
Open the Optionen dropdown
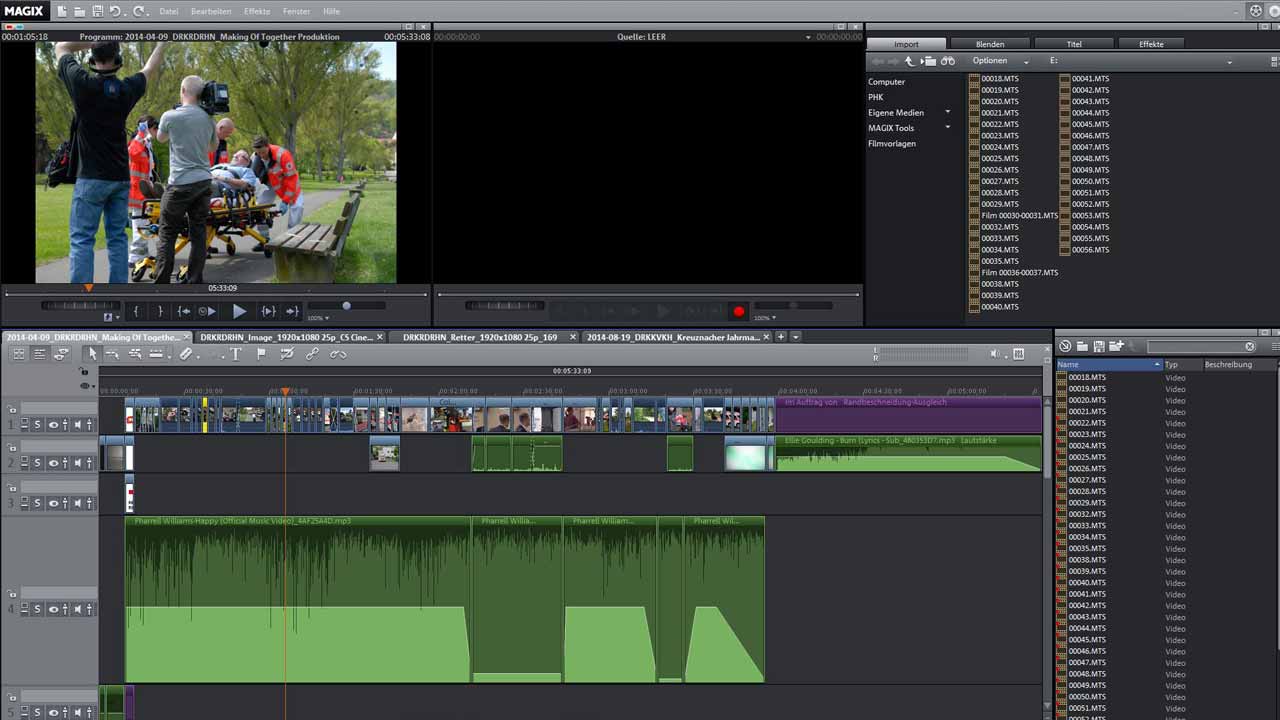point(990,61)
